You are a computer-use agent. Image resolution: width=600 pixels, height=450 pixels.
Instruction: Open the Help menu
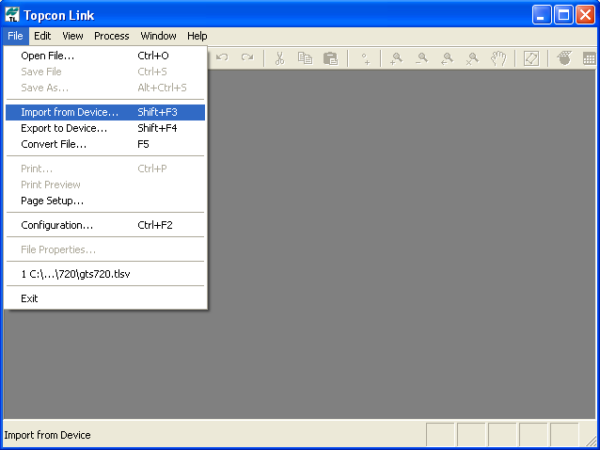point(197,35)
